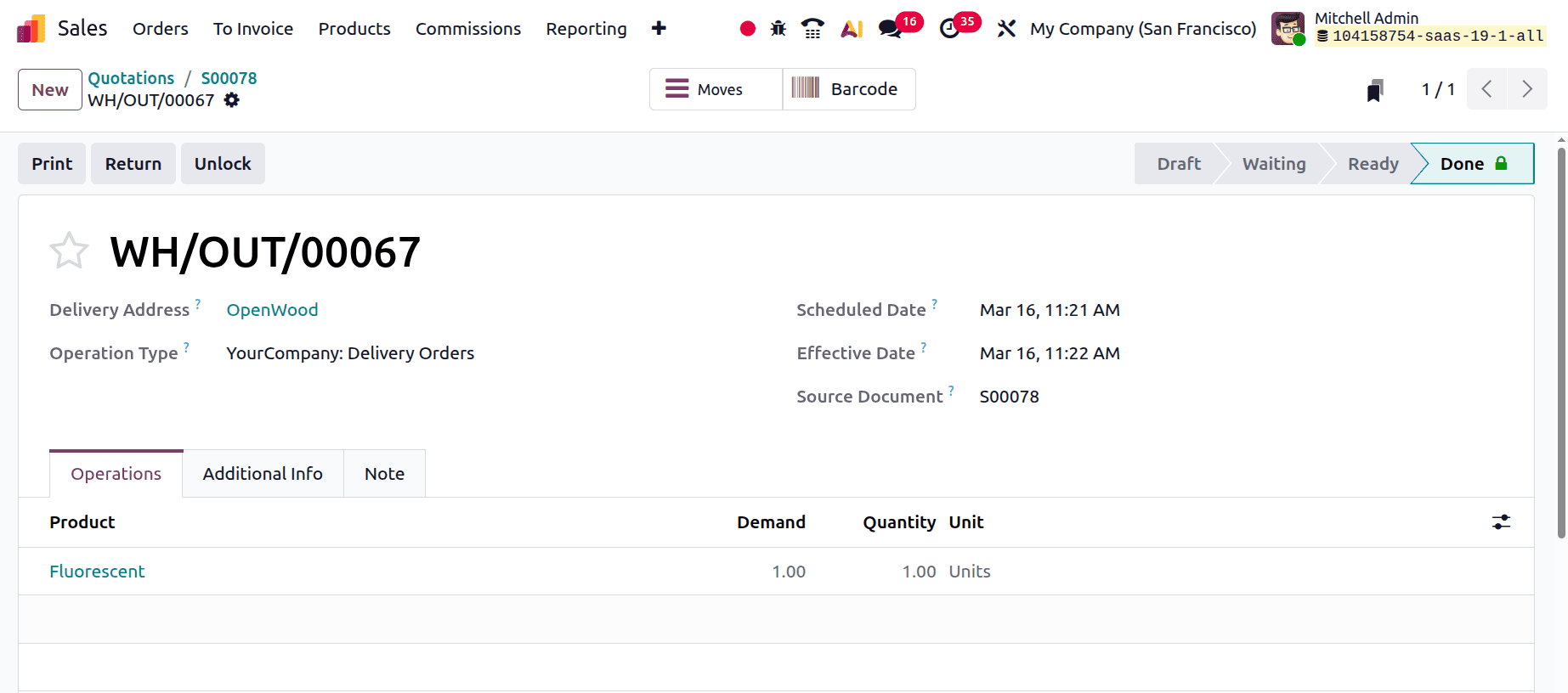
Task: Go to Quotations breadcrumb
Action: tap(131, 78)
